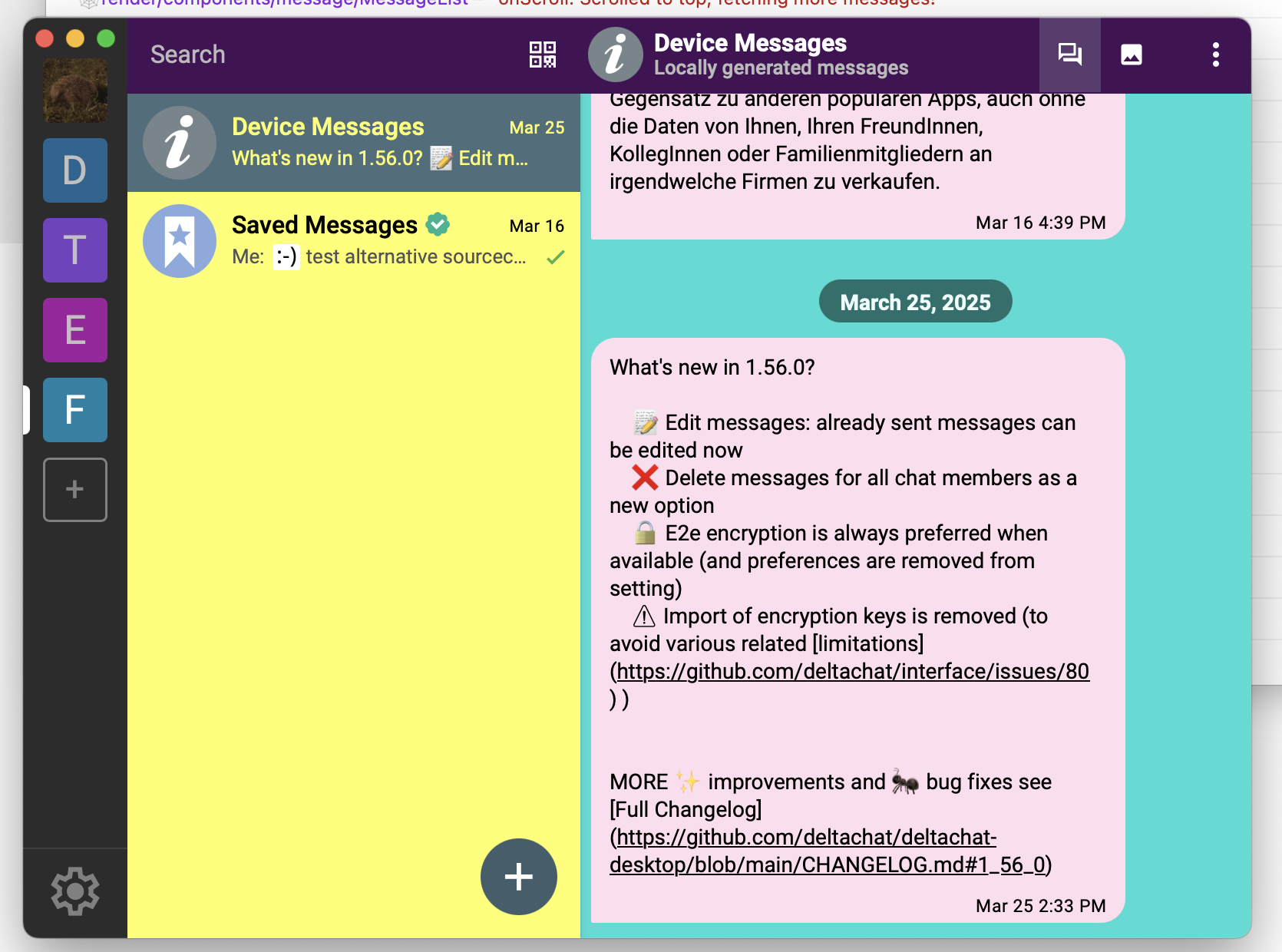Screen dimensions: 1282x952
Task: Switch to account T
Action: pos(74,250)
